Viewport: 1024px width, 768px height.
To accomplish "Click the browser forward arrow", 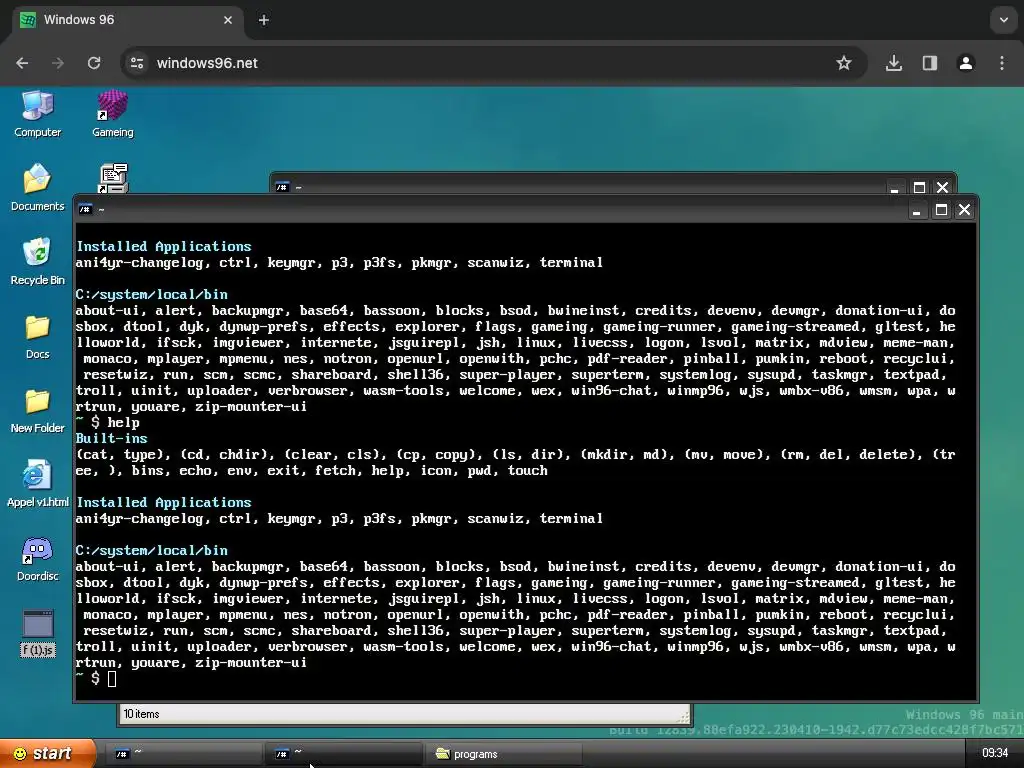I will [57, 63].
